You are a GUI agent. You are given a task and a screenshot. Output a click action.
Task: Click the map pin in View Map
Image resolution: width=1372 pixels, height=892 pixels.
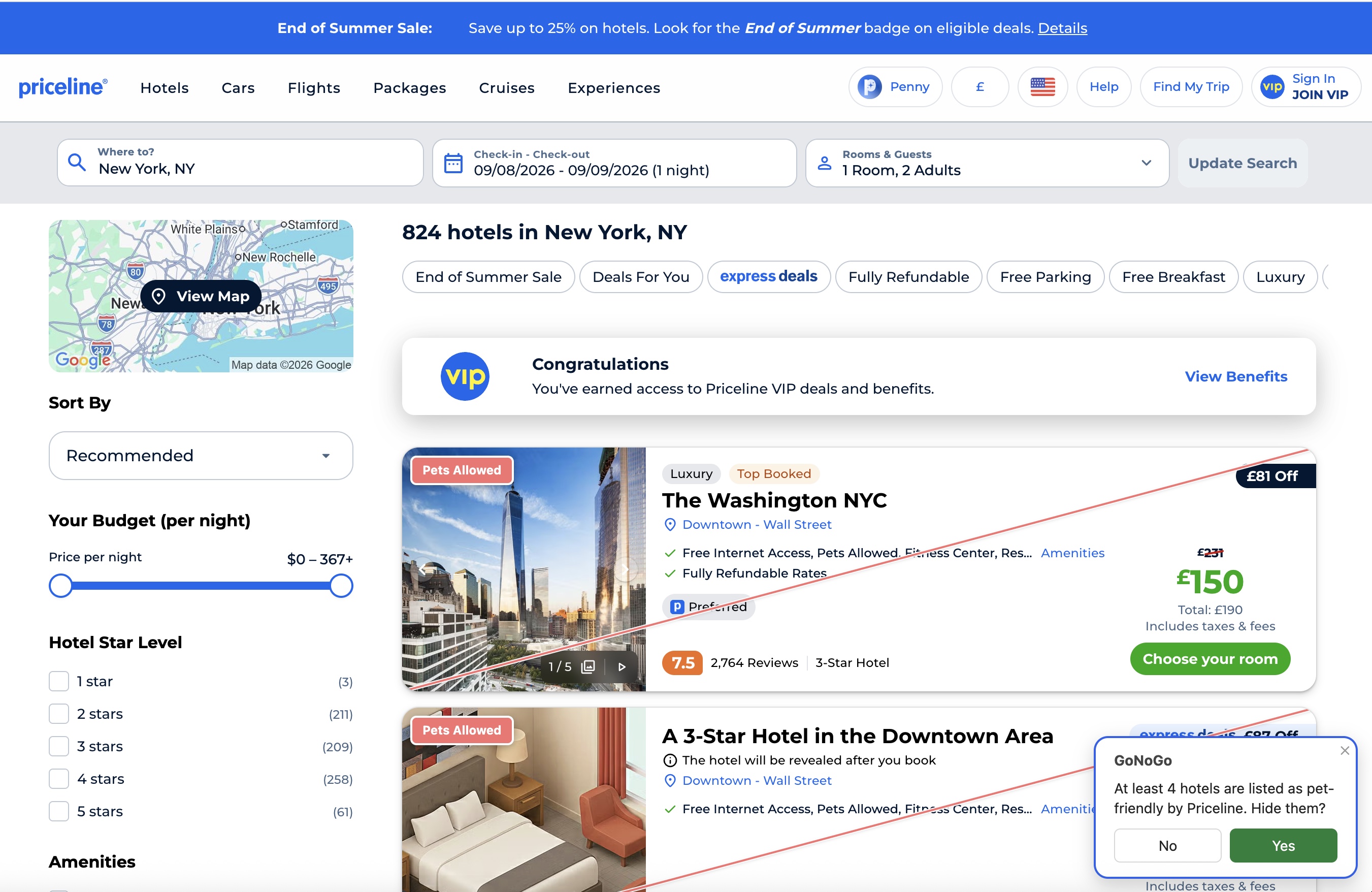(x=158, y=296)
